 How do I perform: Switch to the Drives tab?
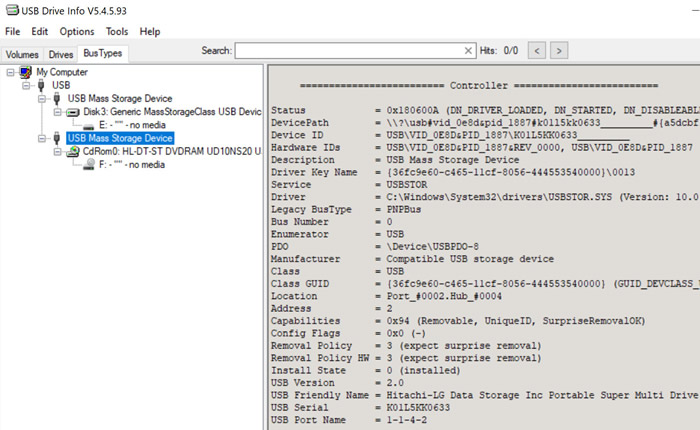click(61, 53)
